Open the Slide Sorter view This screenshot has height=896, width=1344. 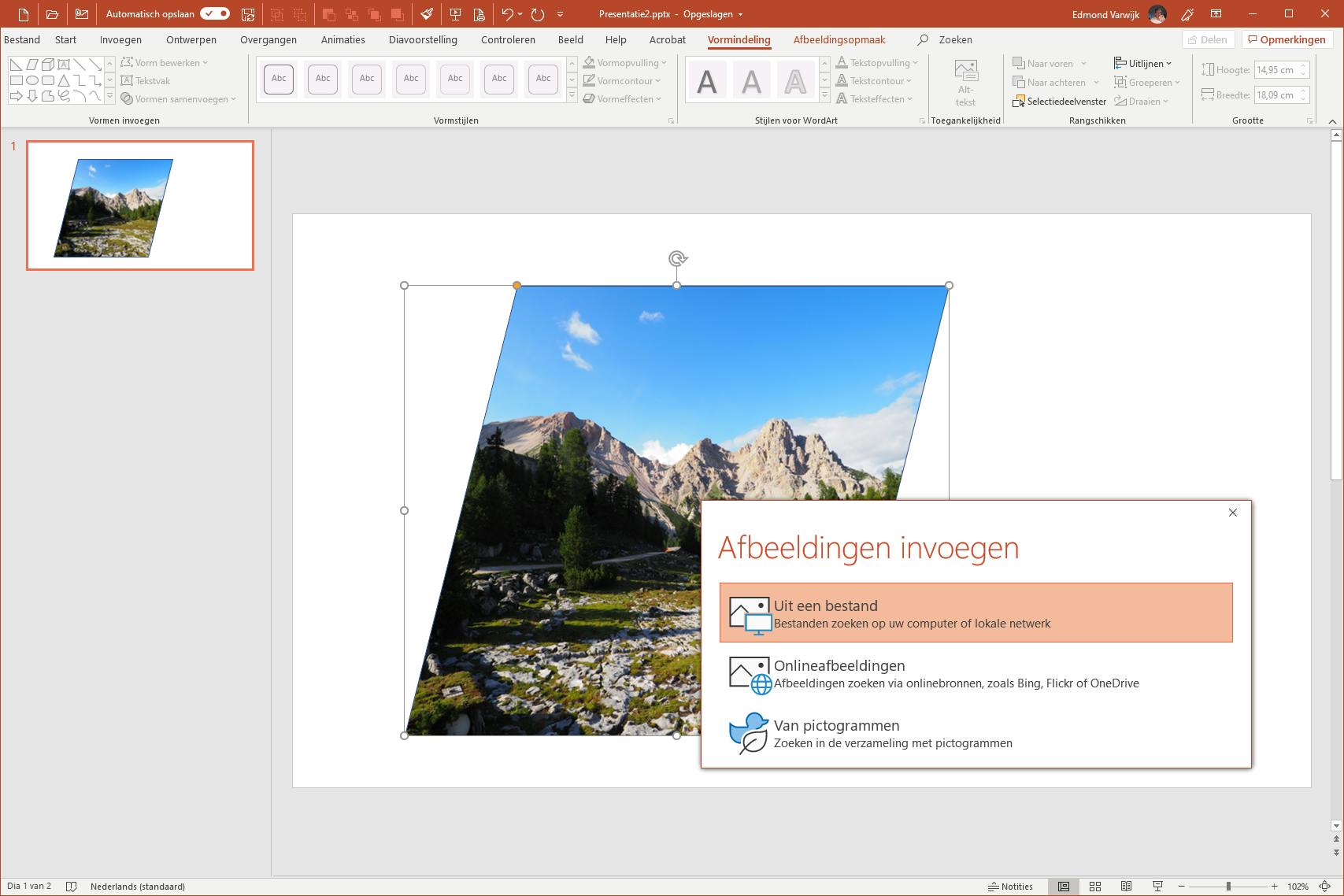click(1094, 887)
